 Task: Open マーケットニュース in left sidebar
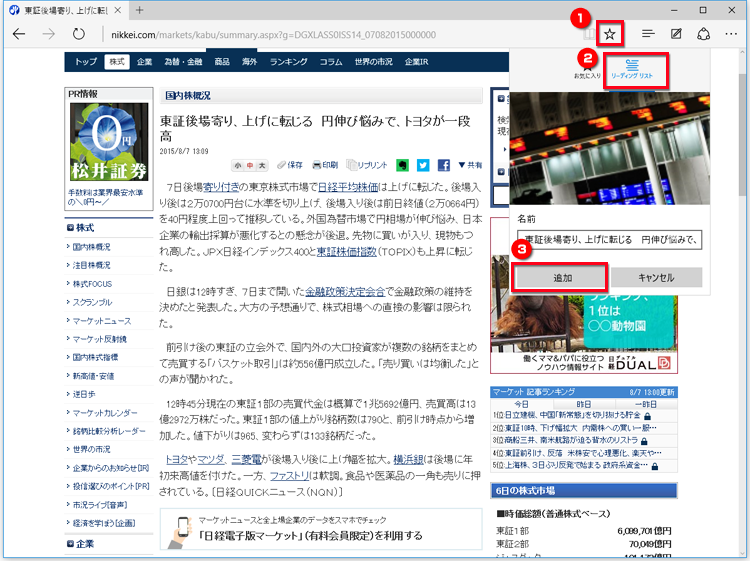coord(102,321)
